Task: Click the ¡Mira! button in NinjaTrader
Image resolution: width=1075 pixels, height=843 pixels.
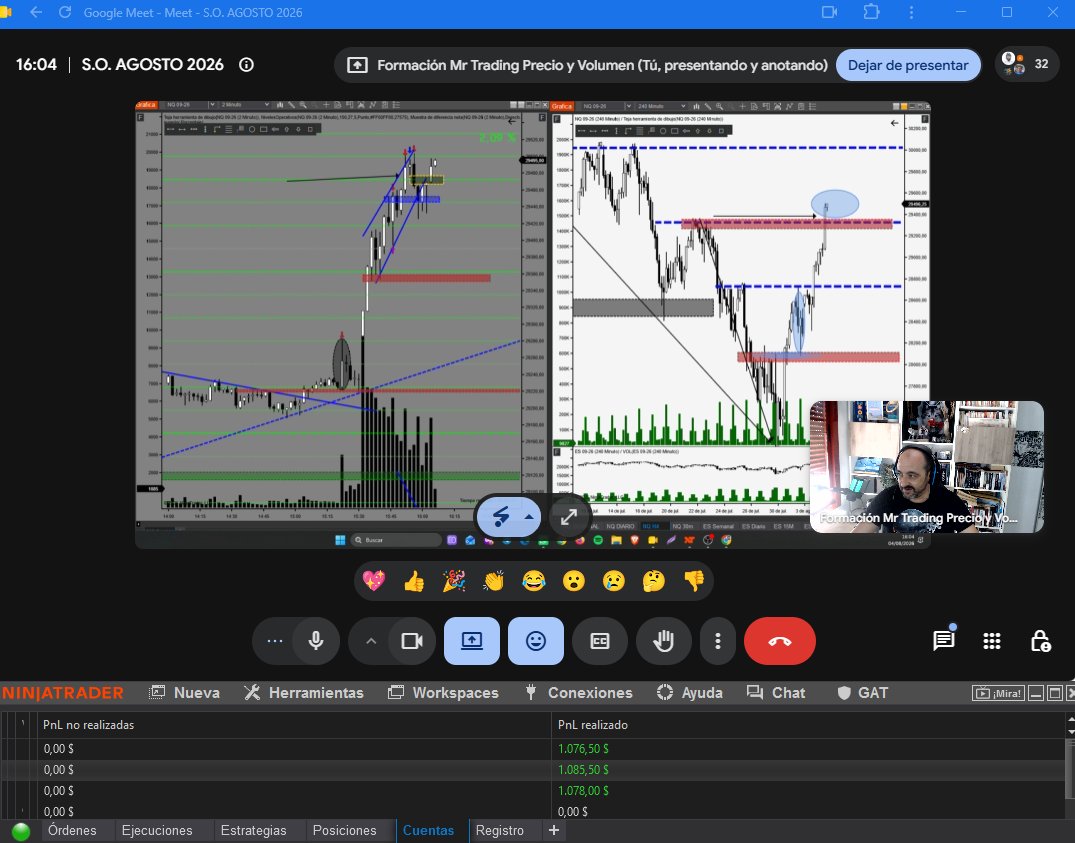Action: (x=998, y=693)
